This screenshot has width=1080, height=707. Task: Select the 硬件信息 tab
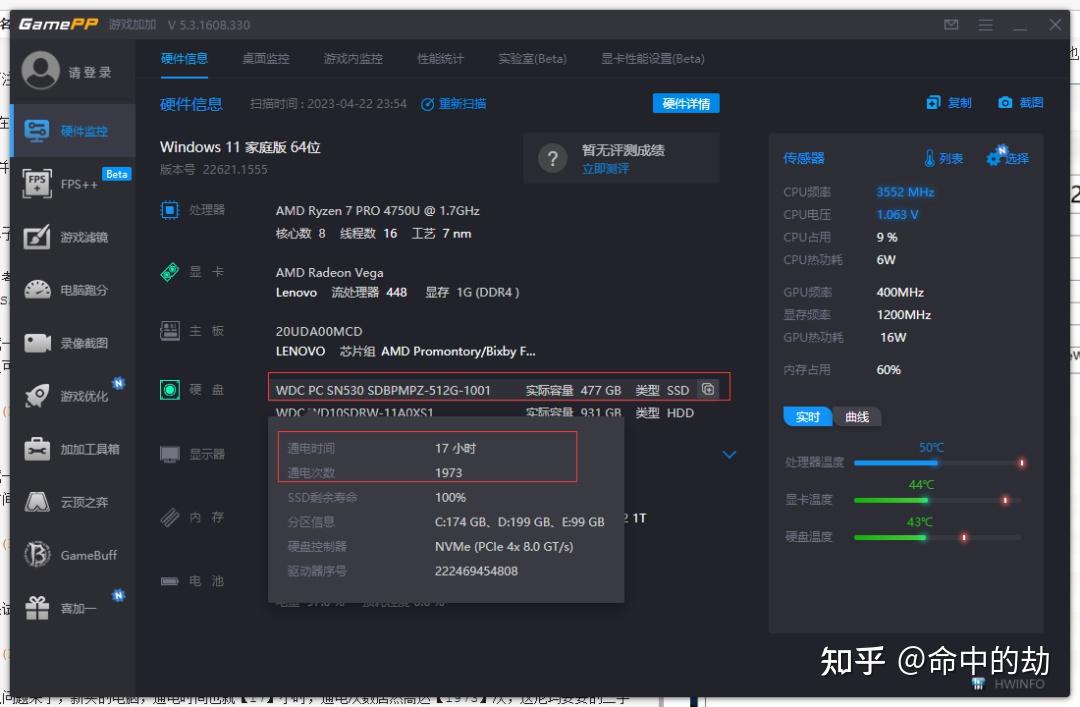point(184,59)
